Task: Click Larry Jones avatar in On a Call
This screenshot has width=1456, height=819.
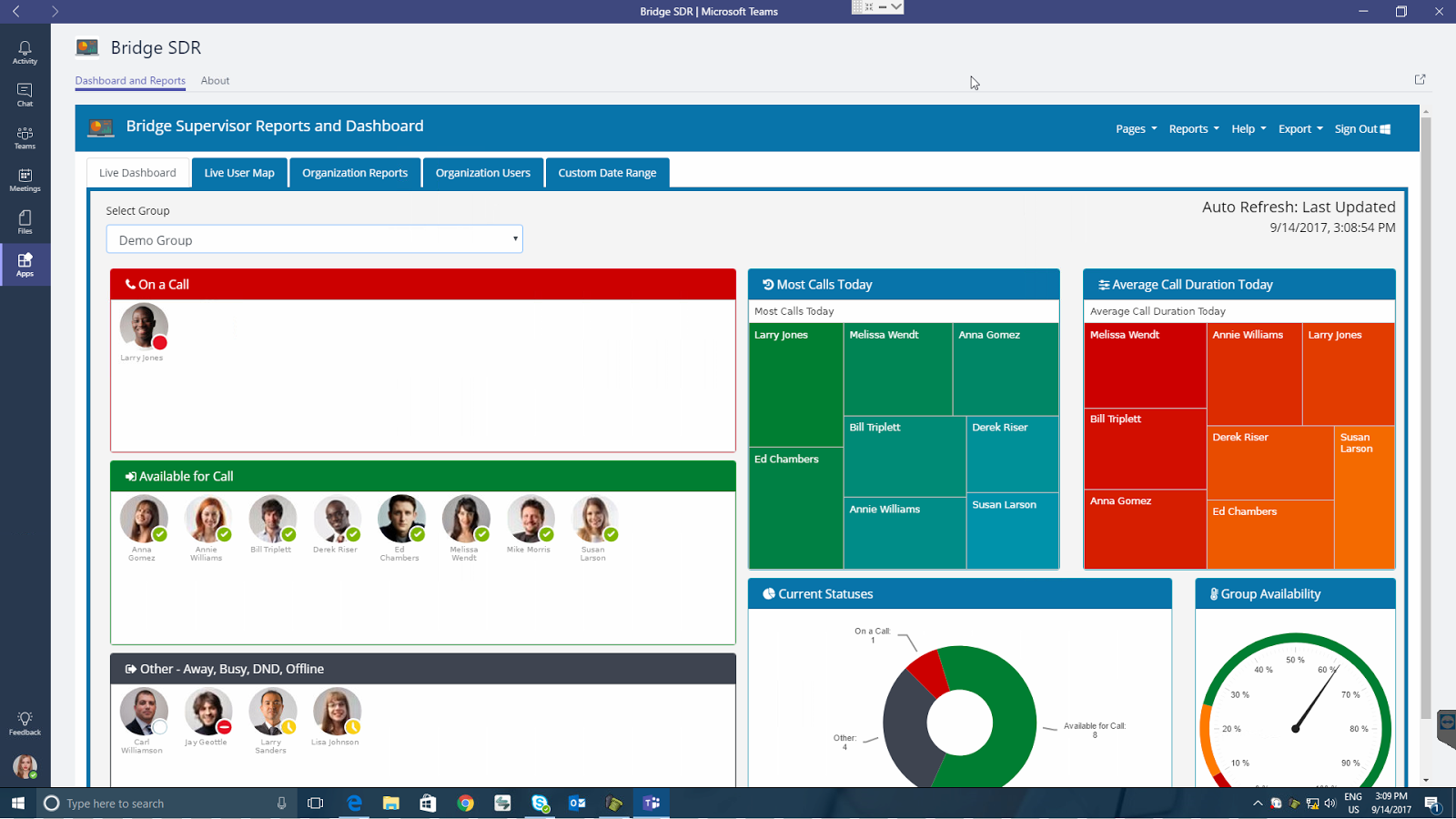Action: [144, 327]
